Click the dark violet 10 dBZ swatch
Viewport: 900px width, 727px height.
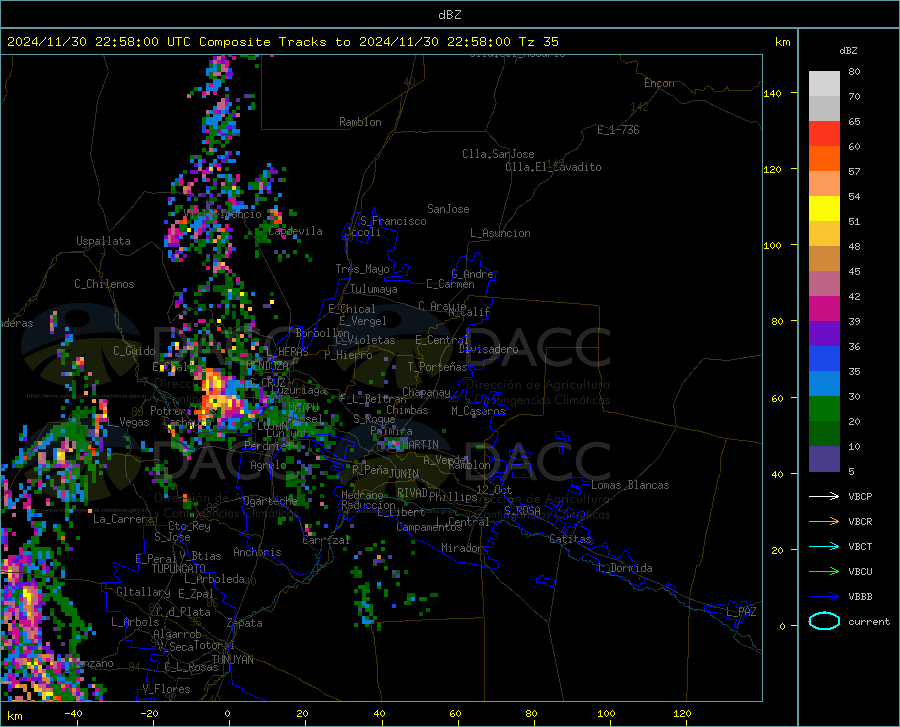click(824, 459)
